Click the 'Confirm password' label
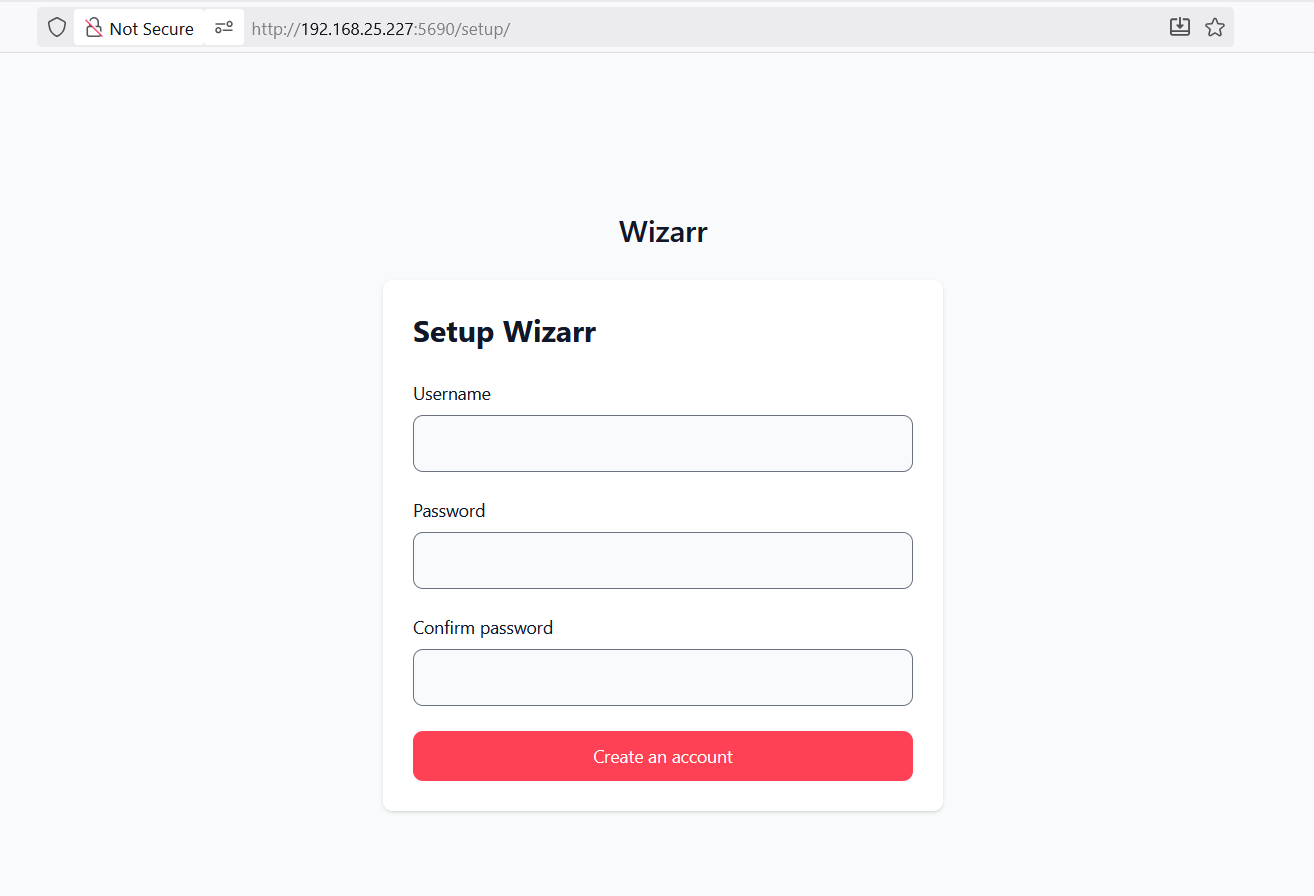 point(483,628)
